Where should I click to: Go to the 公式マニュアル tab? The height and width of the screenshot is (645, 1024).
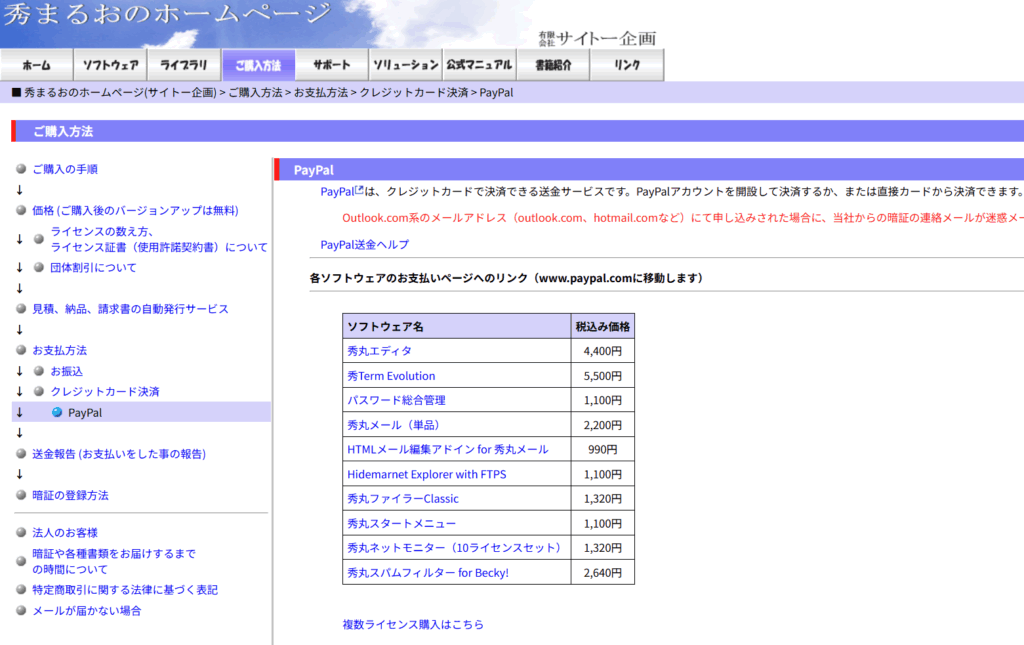pos(479,65)
